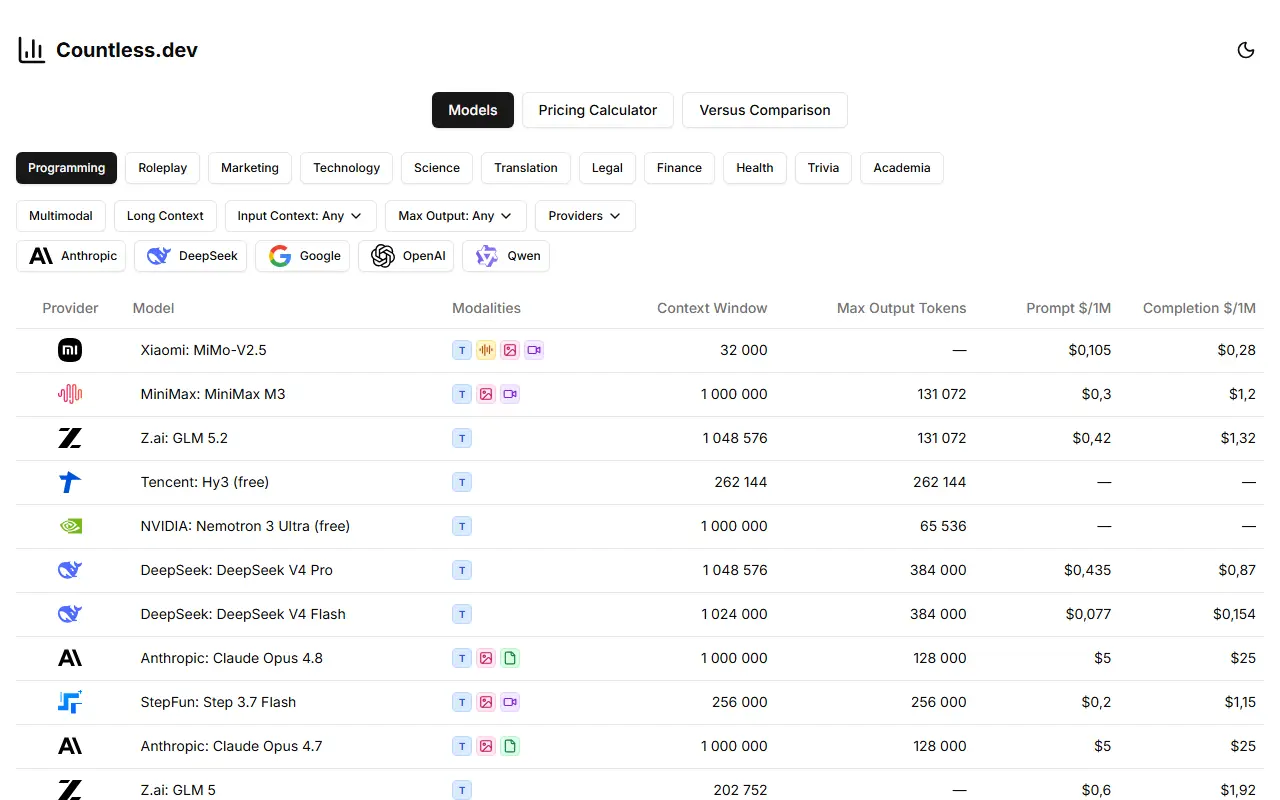The image size is (1280, 800).
Task: Click the file modality icon for Claude Opus 4.7
Action: (510, 746)
